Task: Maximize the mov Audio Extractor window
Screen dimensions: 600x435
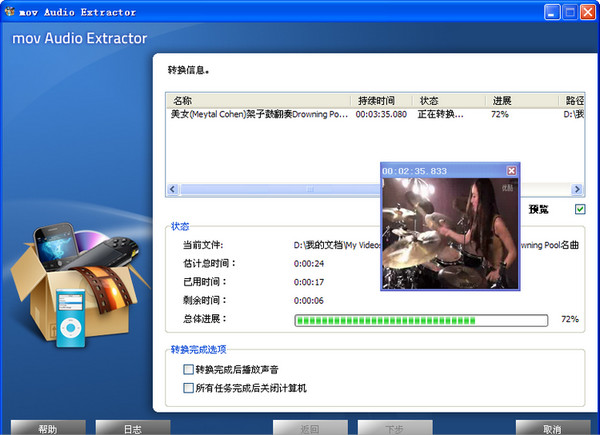Action: (x=569, y=12)
